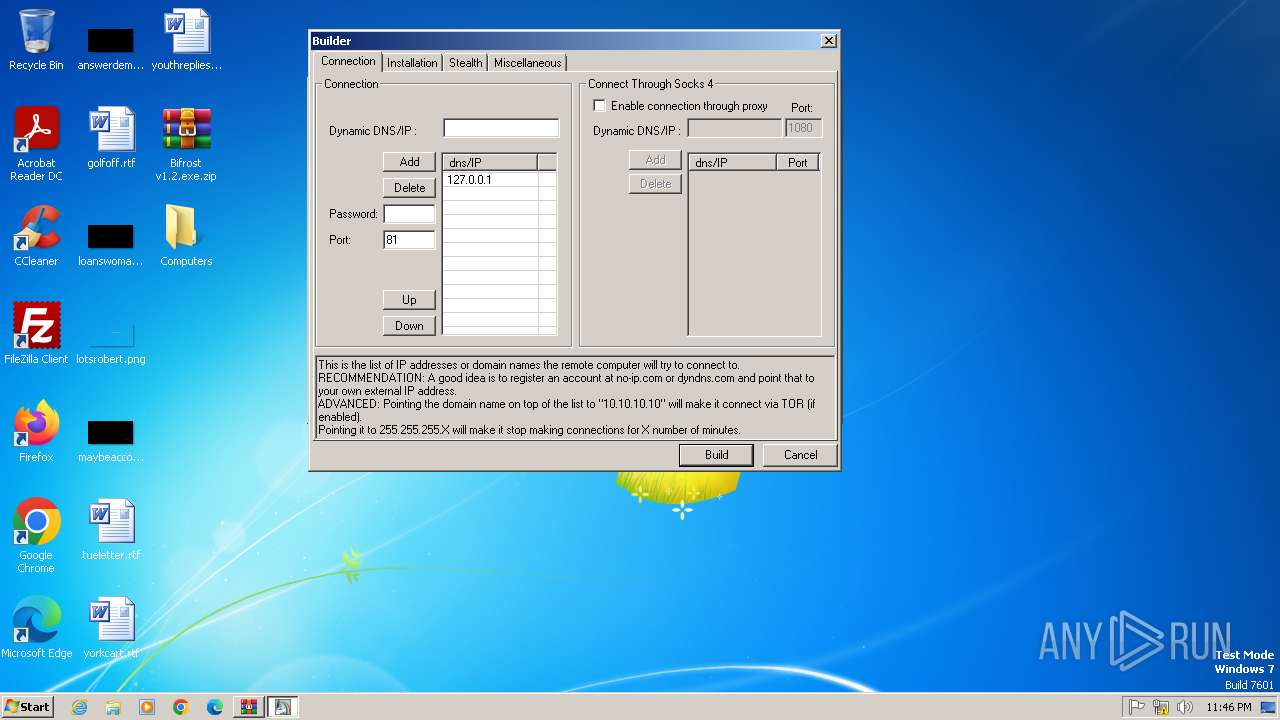Move the entry Up in list
Viewport: 1280px width, 720px height.
409,300
